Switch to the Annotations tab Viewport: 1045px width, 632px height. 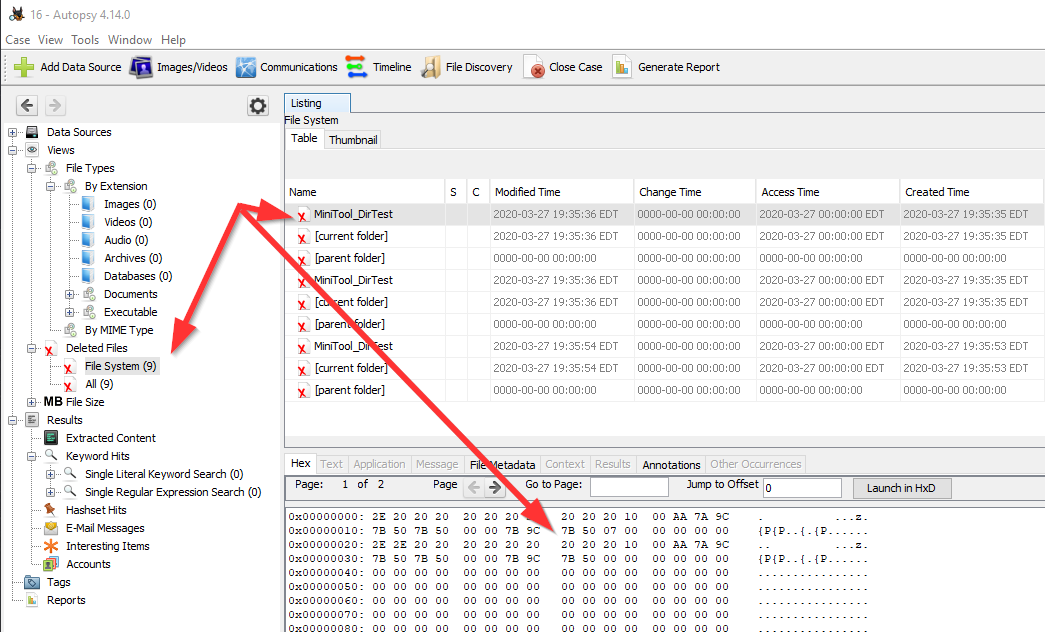(x=671, y=465)
